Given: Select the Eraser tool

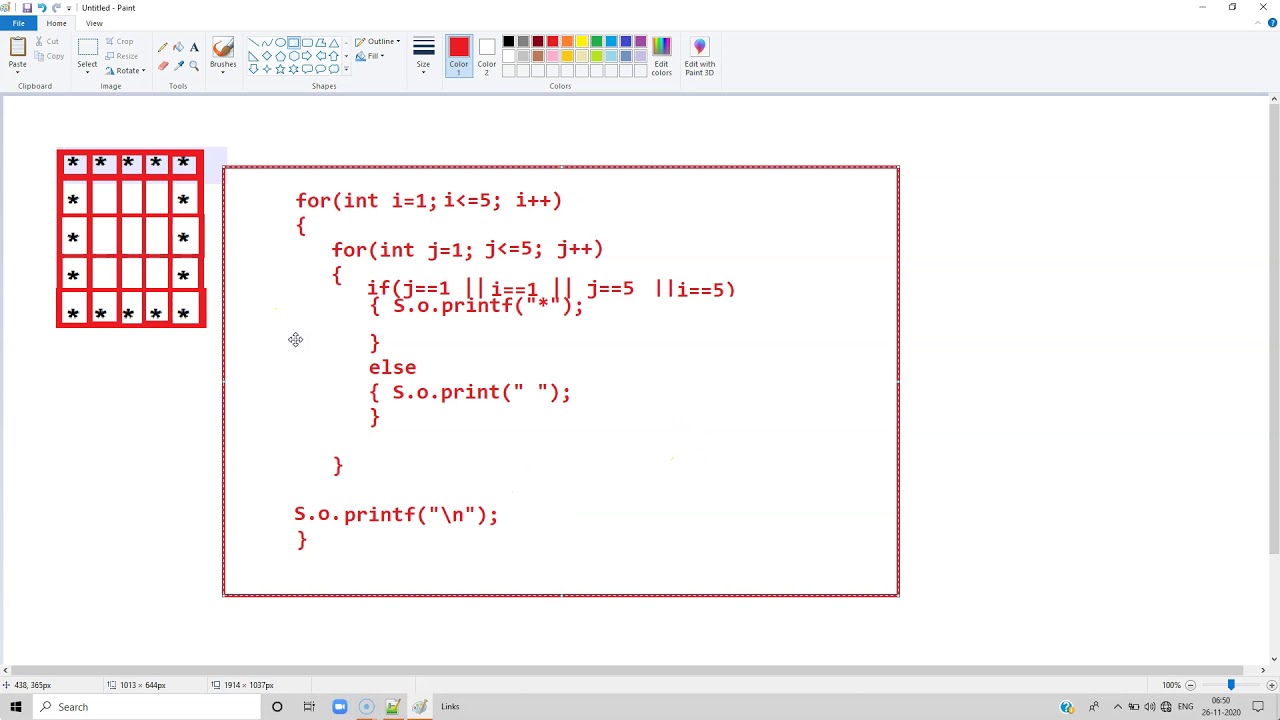Looking at the screenshot, I should (163, 66).
